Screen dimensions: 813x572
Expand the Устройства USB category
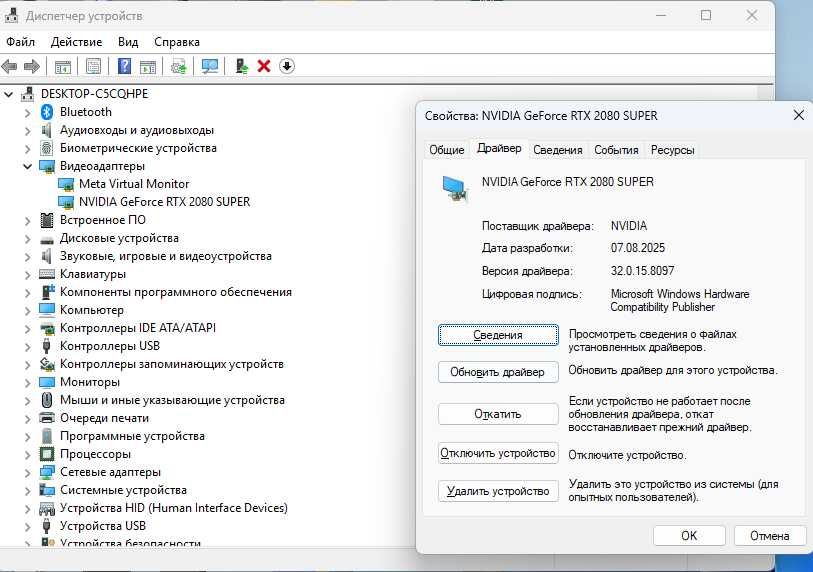point(27,526)
